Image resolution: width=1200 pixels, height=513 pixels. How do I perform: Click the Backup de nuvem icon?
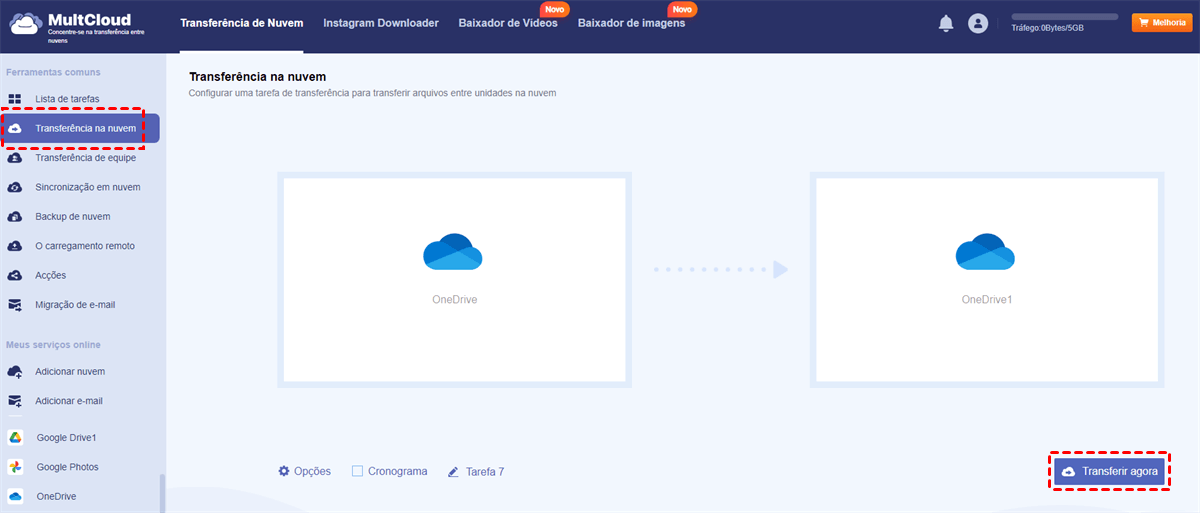(14, 216)
